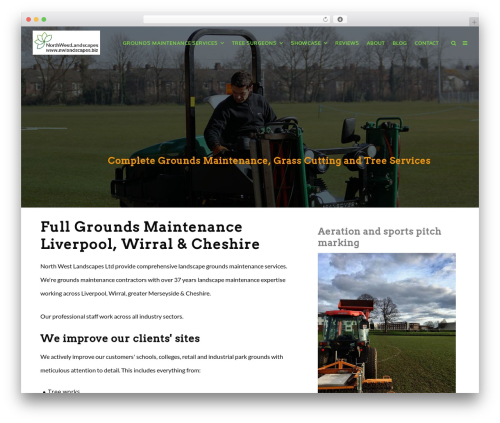500x423 pixels.
Task: Minimize the window with yellow button
Action: 36,20
